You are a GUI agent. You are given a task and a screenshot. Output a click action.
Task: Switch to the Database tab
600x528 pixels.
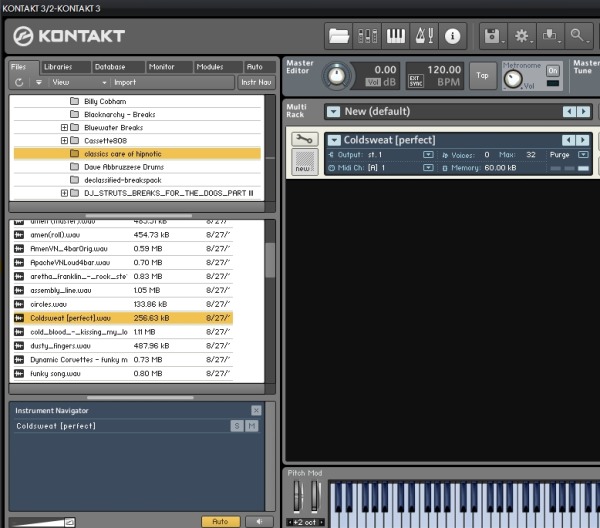(x=118, y=67)
